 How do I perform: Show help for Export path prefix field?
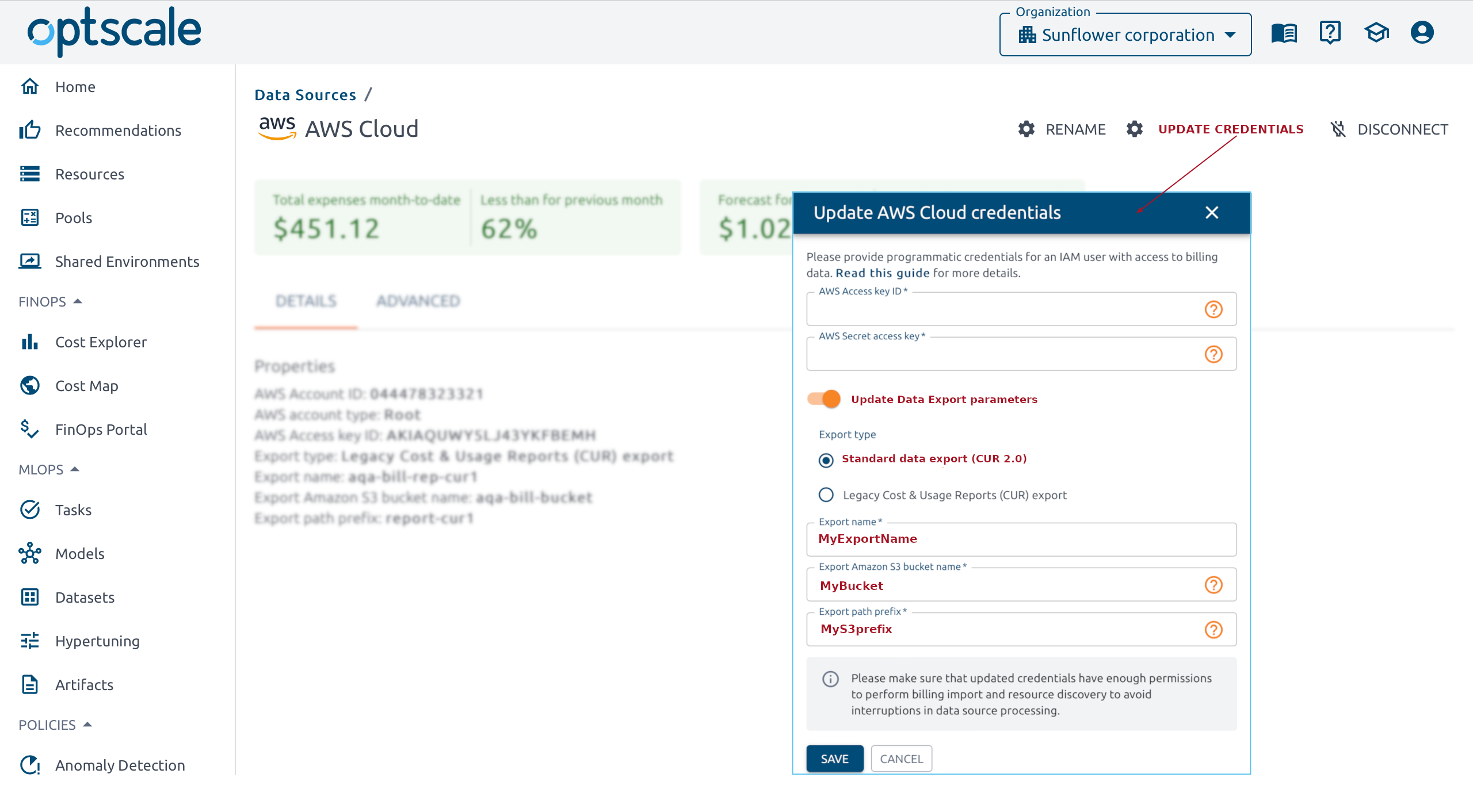(1214, 630)
